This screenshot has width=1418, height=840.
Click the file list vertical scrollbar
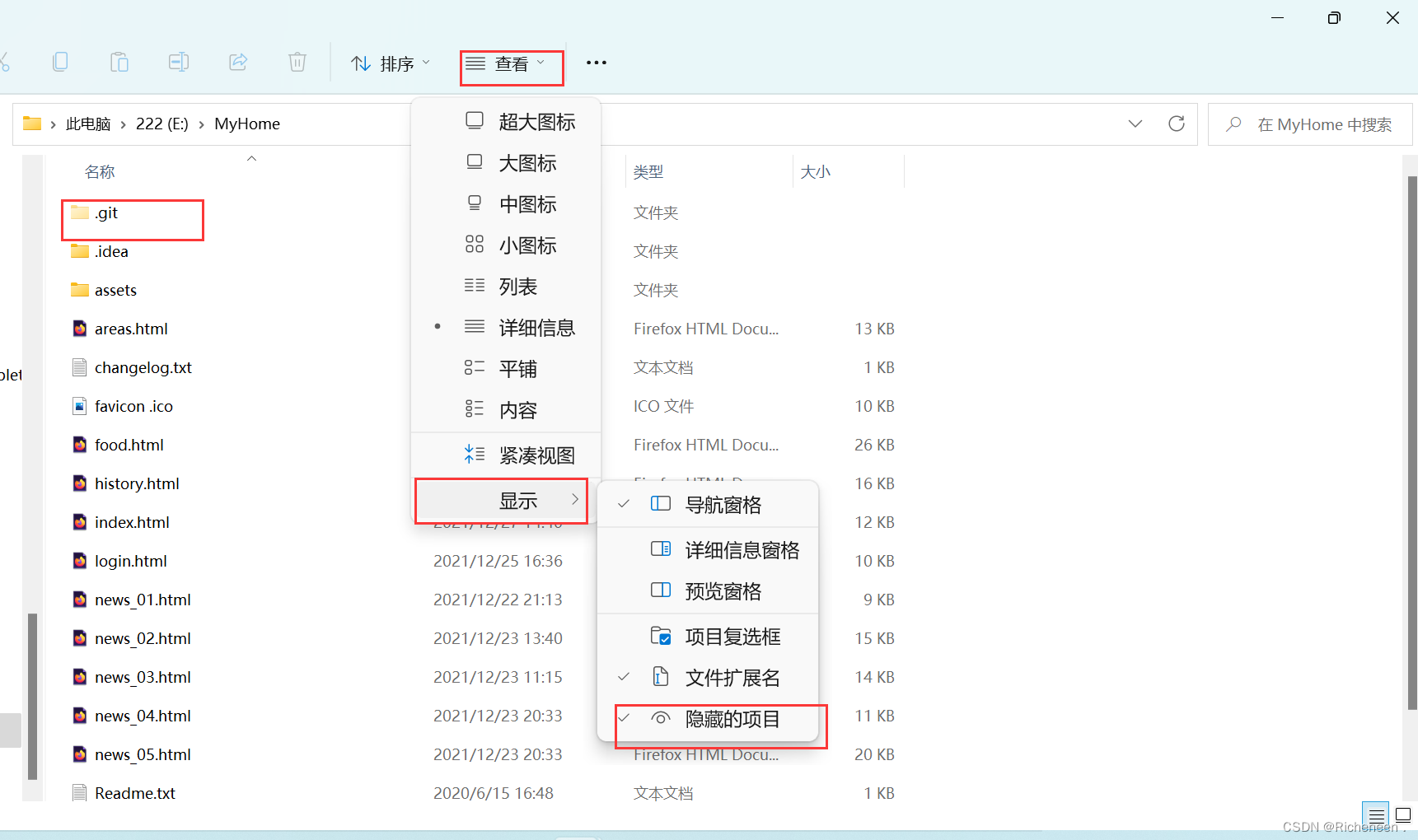point(1412,442)
